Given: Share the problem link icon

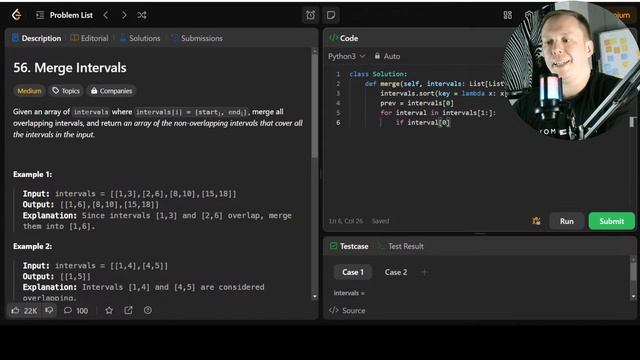Looking at the screenshot, I should [128, 311].
